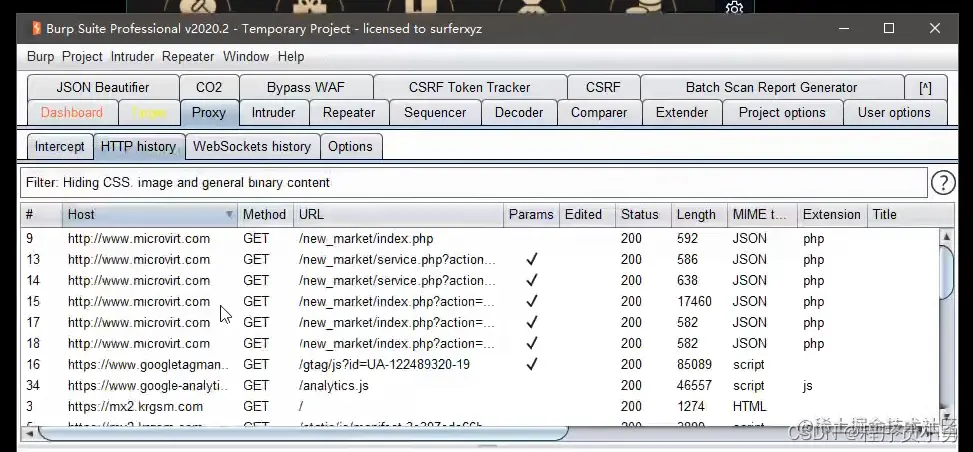Sort by the Edited column header

pos(587,215)
